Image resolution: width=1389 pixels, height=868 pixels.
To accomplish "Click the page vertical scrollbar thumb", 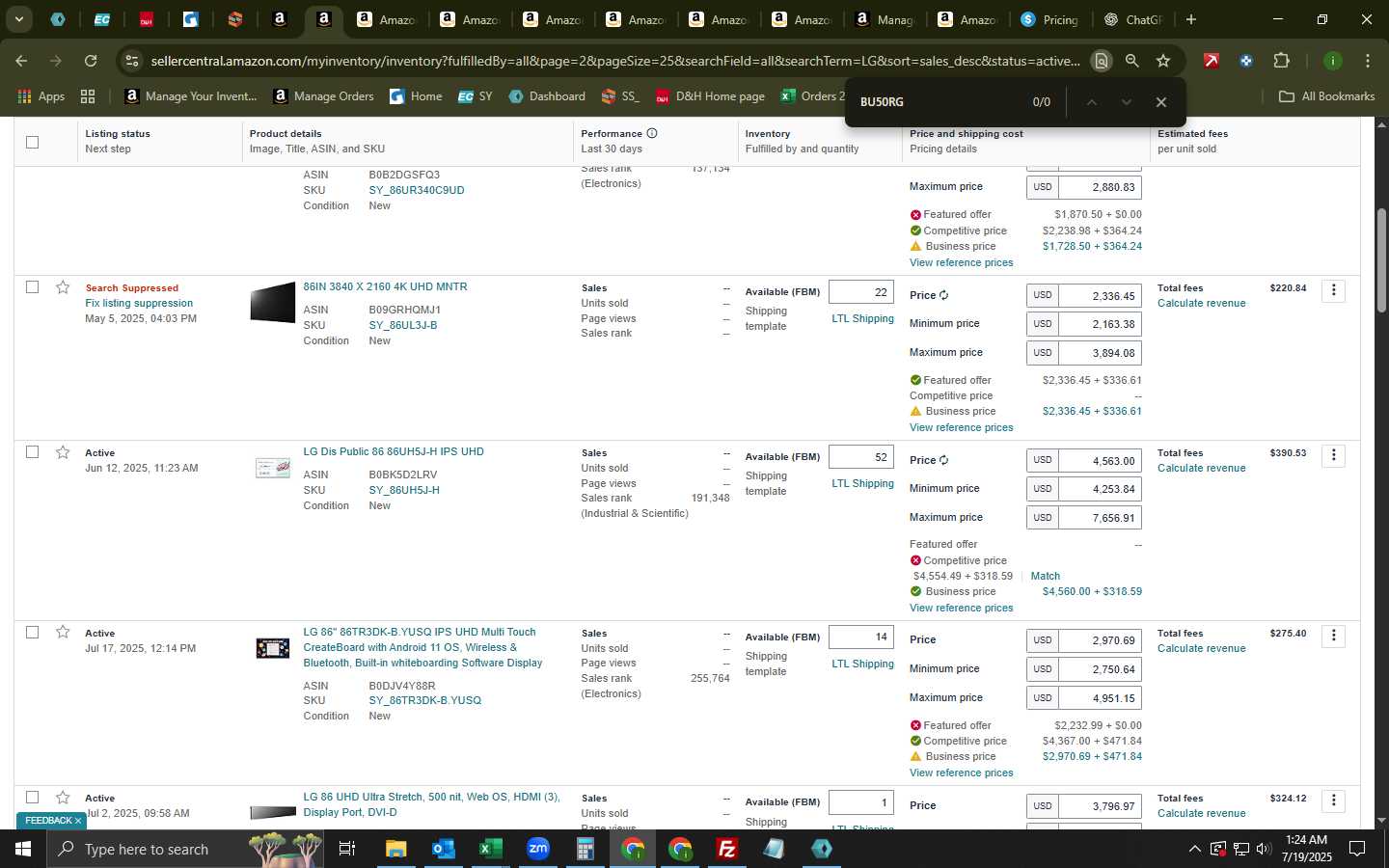I will [1380, 259].
